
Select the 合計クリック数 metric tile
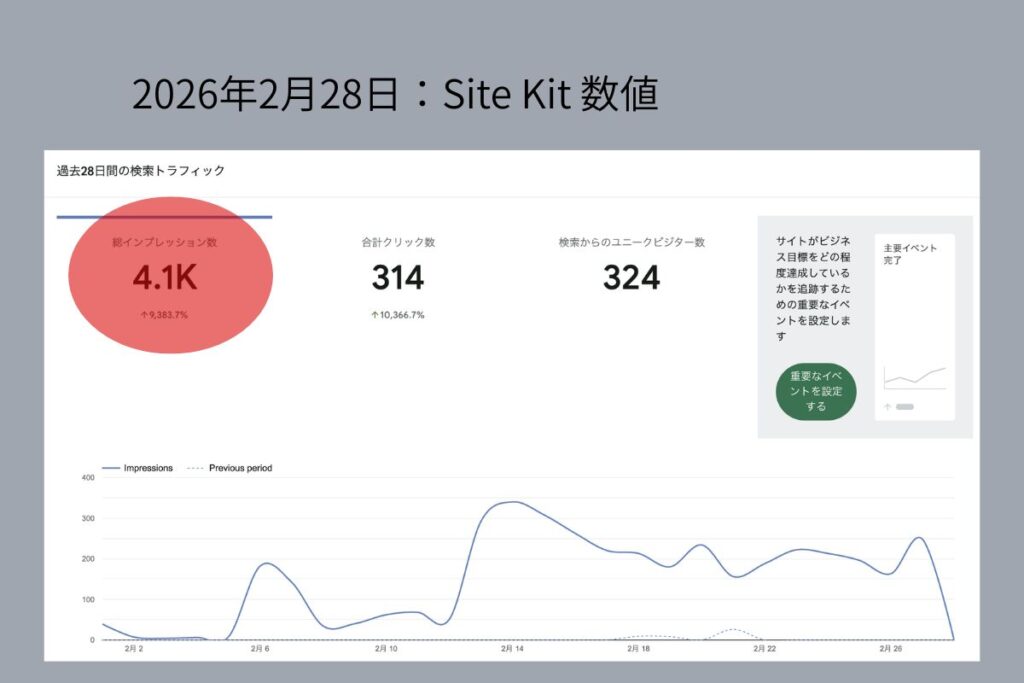[398, 277]
